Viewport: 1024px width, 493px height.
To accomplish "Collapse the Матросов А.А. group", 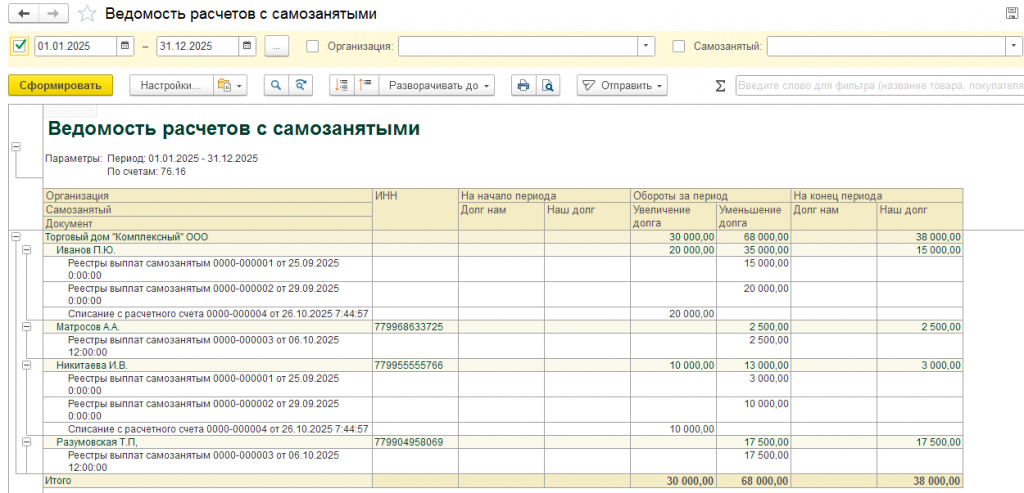I will pos(27,325).
